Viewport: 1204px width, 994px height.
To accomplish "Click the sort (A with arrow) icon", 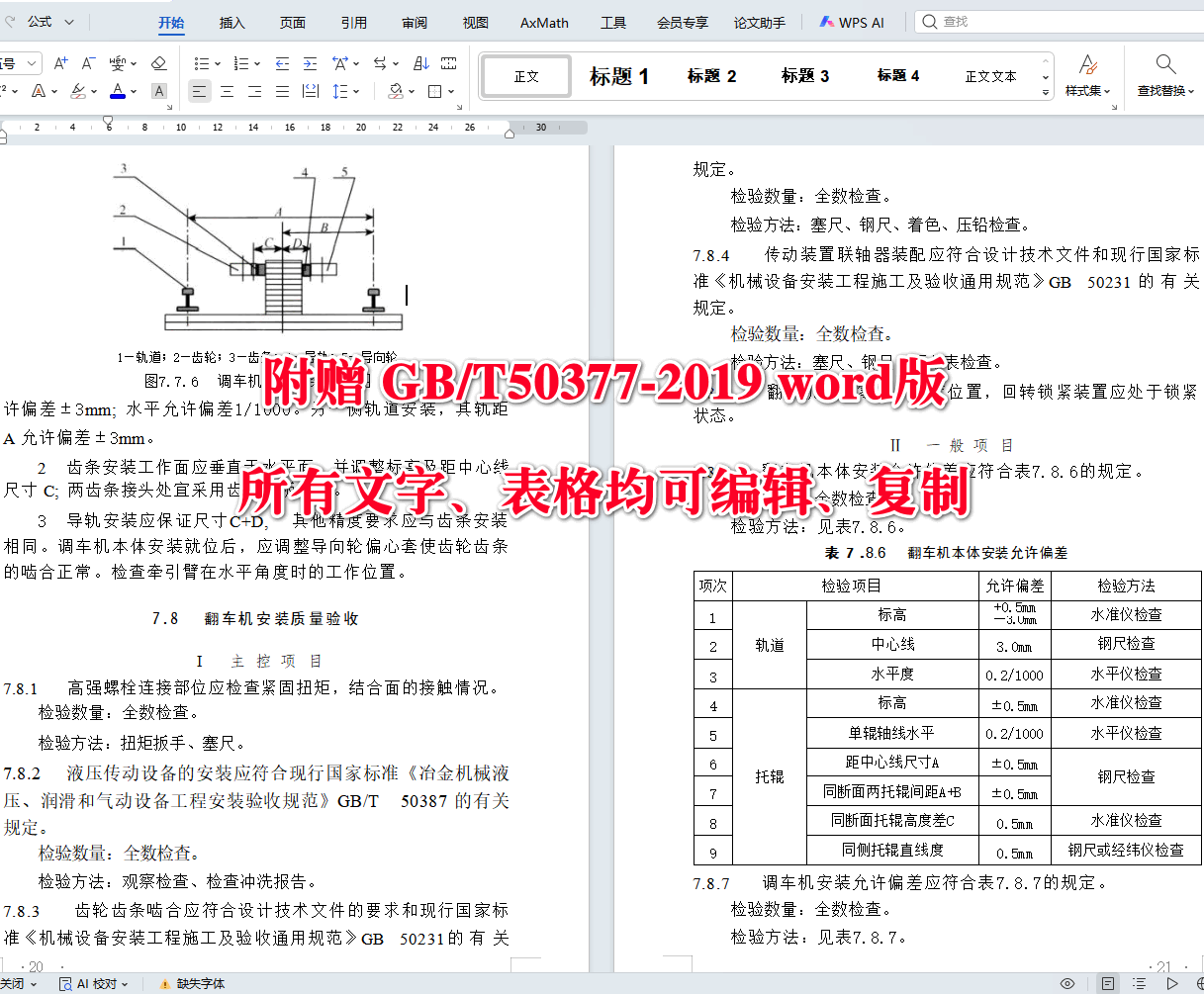I will coord(421,63).
